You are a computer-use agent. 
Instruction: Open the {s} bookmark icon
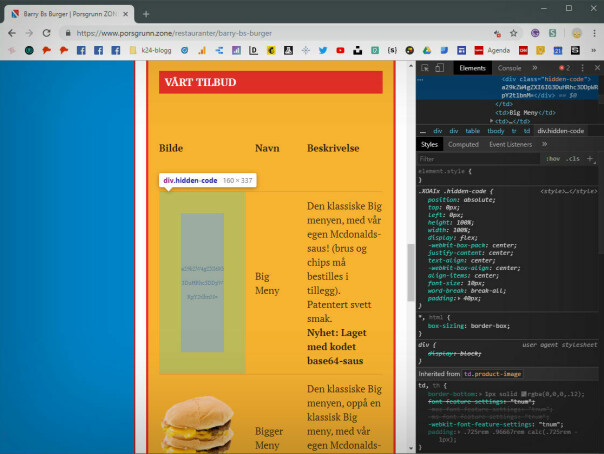[392, 50]
